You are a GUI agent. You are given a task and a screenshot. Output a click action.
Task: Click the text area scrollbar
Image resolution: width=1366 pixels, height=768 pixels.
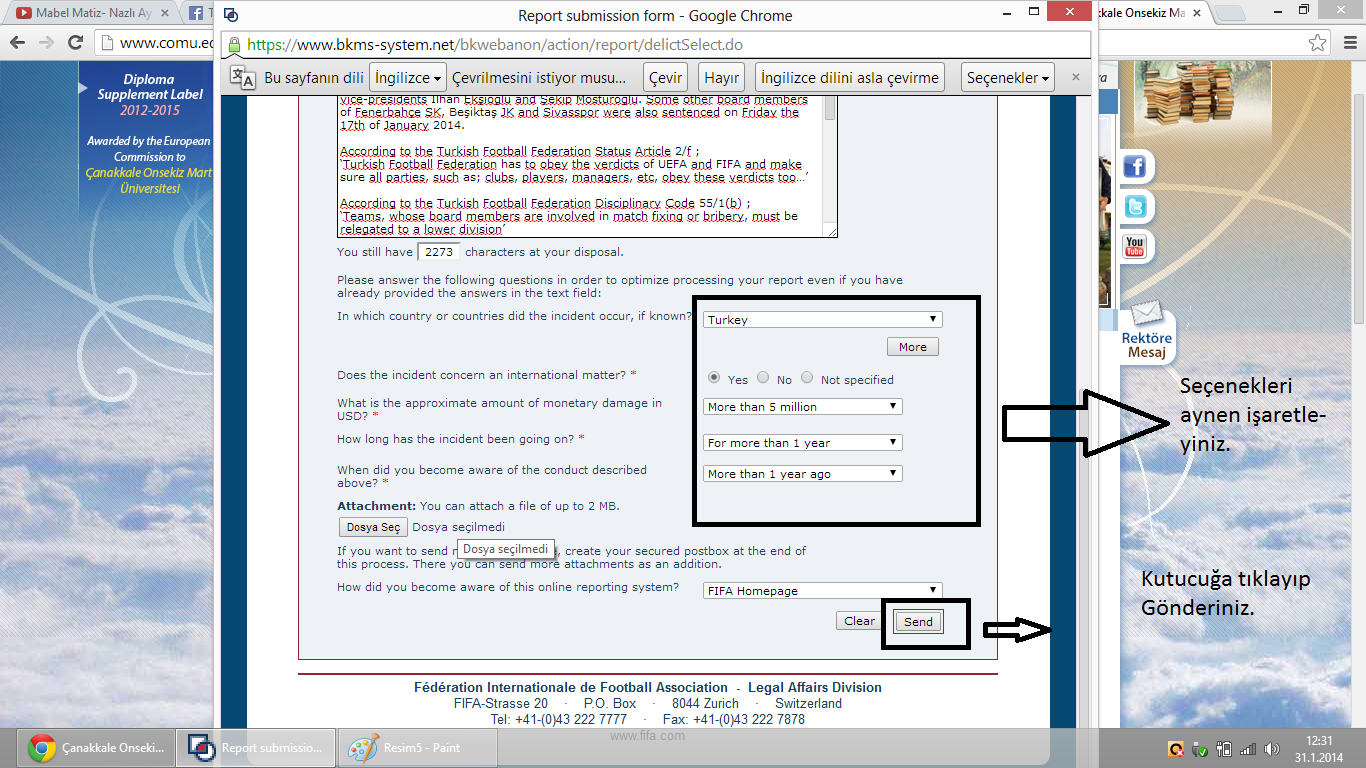pyautogui.click(x=830, y=167)
